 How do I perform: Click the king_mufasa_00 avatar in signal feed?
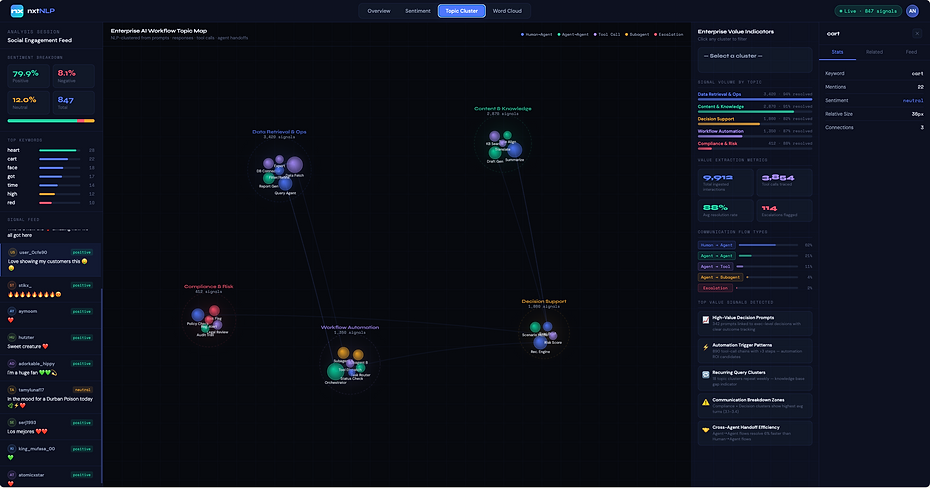point(12,449)
